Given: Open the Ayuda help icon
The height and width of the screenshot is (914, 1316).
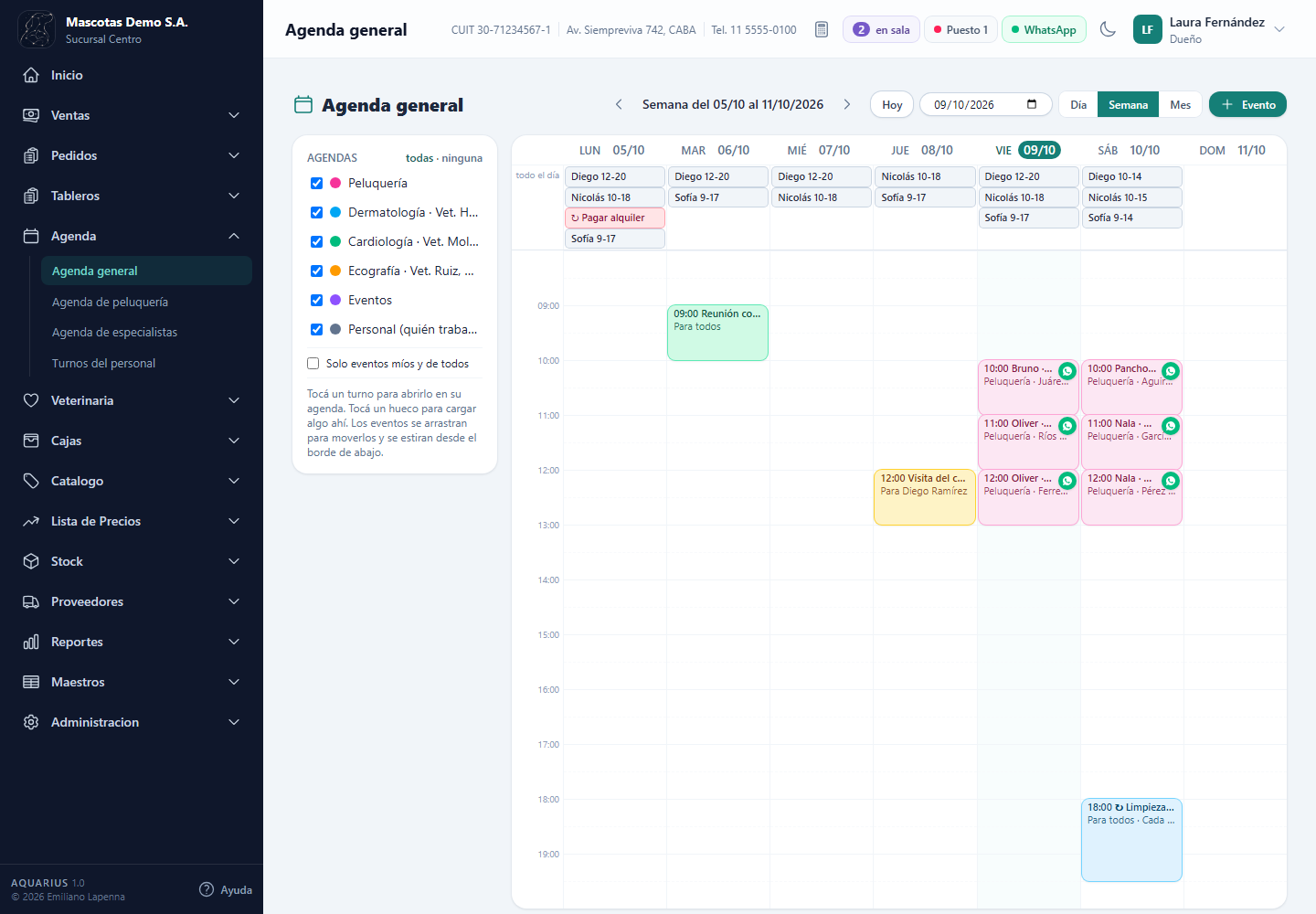Looking at the screenshot, I should pyautogui.click(x=207, y=889).
